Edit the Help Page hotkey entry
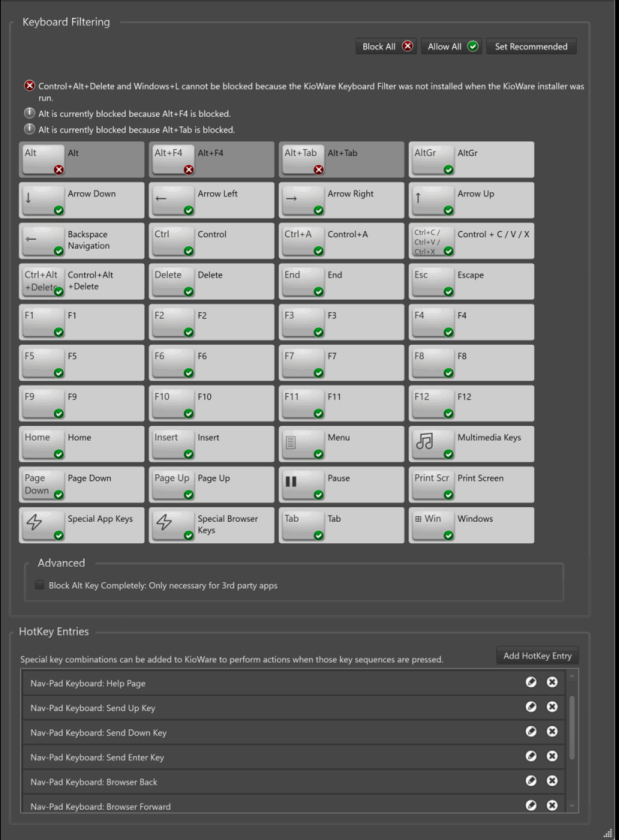Viewport: 619px width, 840px height. click(x=531, y=682)
